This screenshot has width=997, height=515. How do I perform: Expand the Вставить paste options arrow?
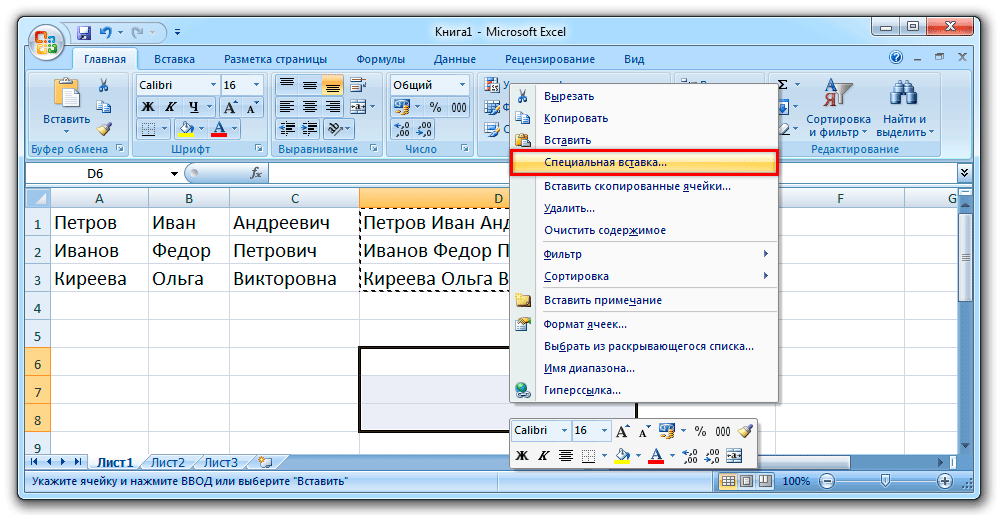pyautogui.click(x=67, y=132)
